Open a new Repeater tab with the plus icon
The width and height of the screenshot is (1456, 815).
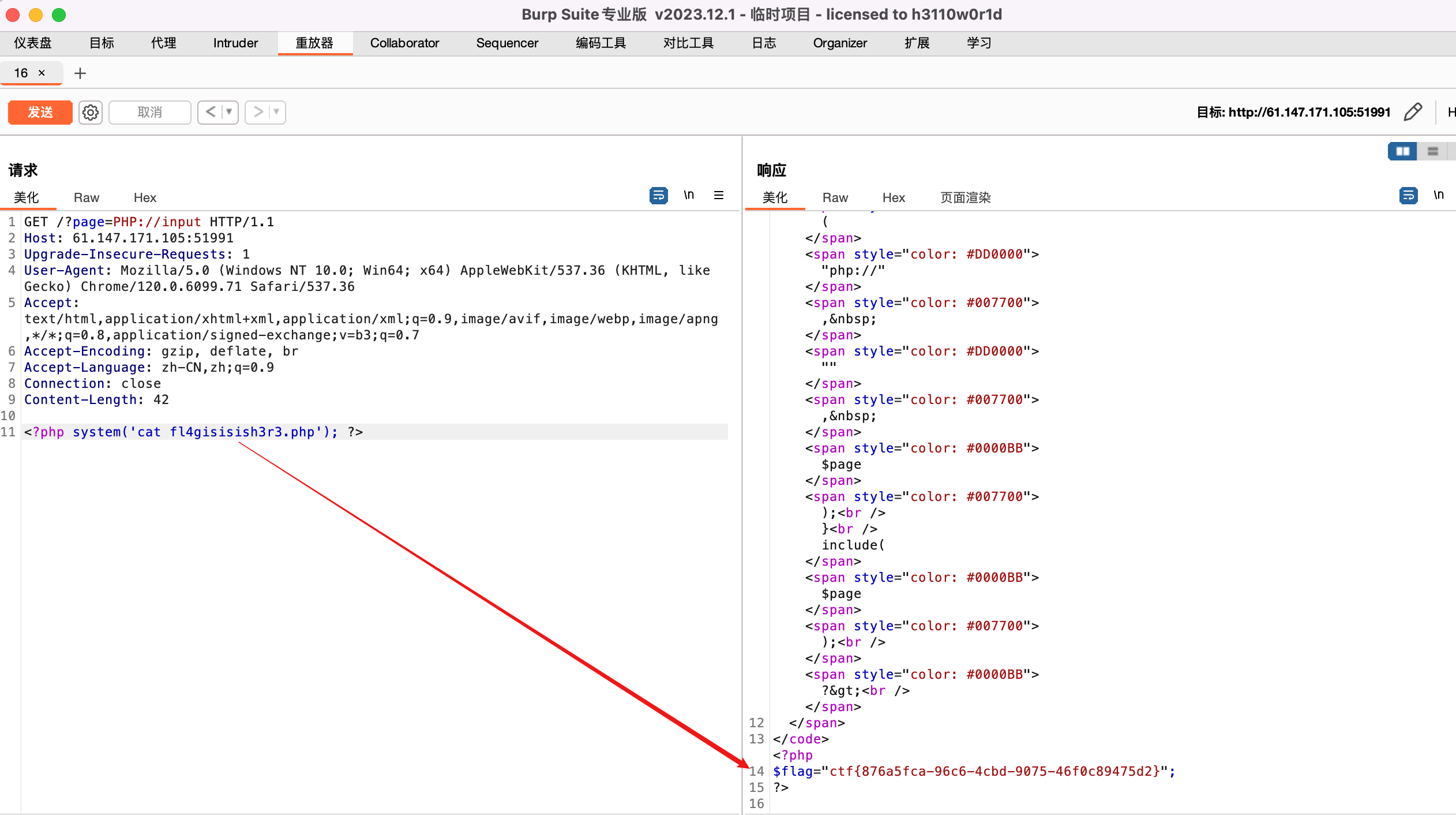tap(80, 73)
